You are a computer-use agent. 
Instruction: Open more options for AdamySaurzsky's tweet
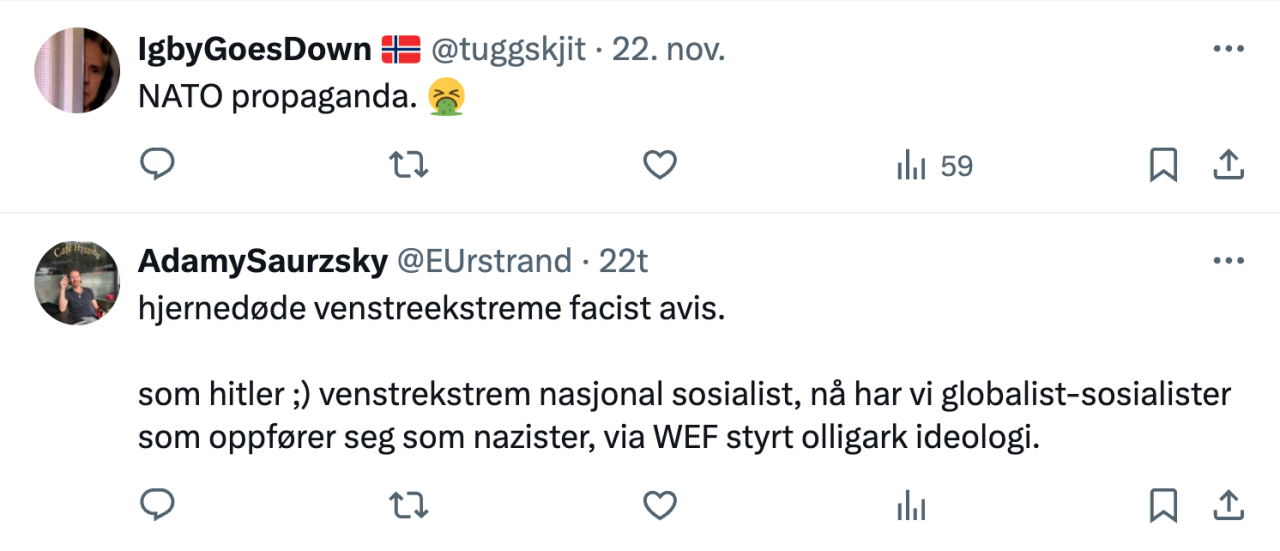1227,261
